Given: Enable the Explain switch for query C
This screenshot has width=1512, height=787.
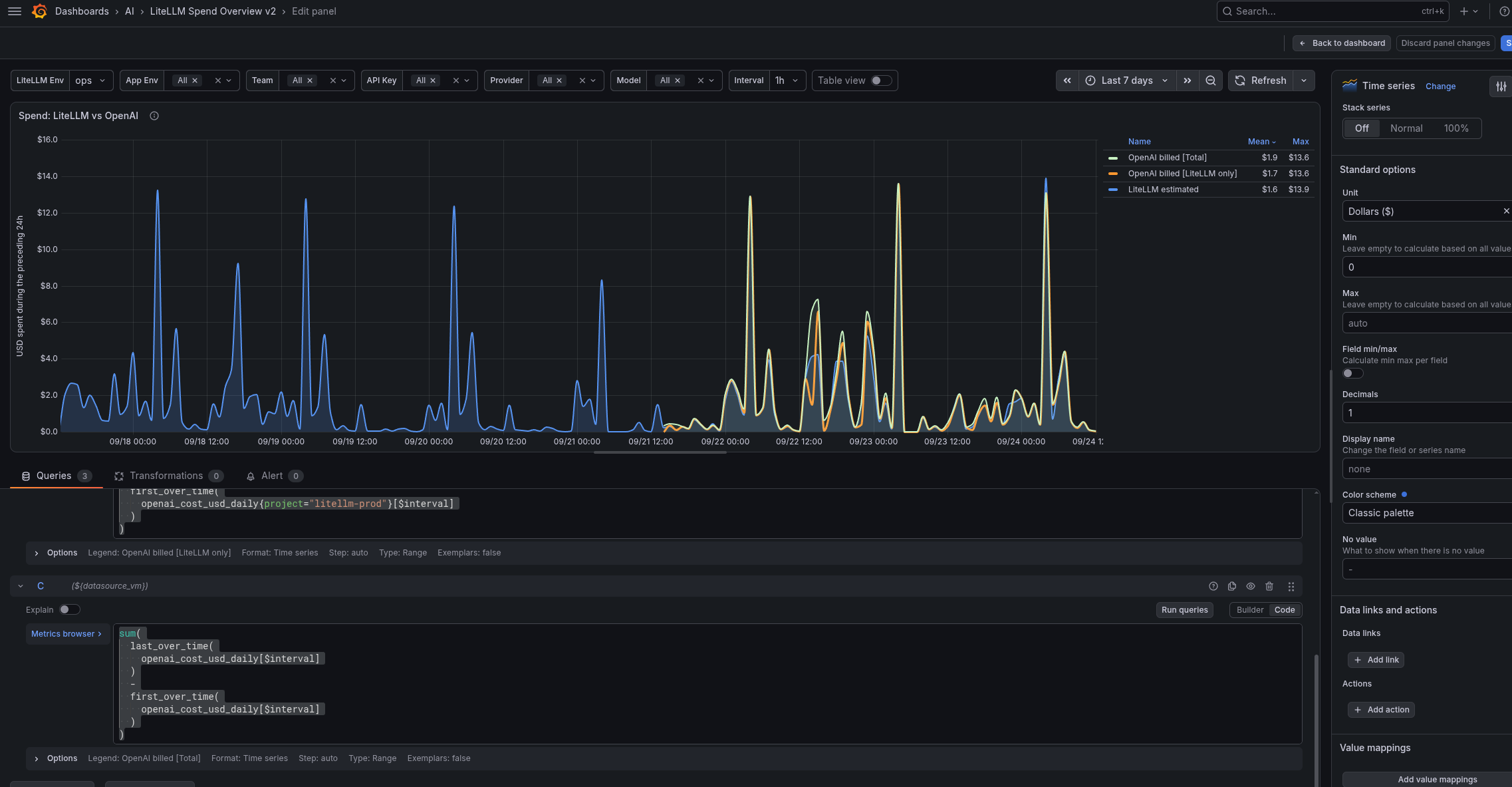Looking at the screenshot, I should point(69,609).
